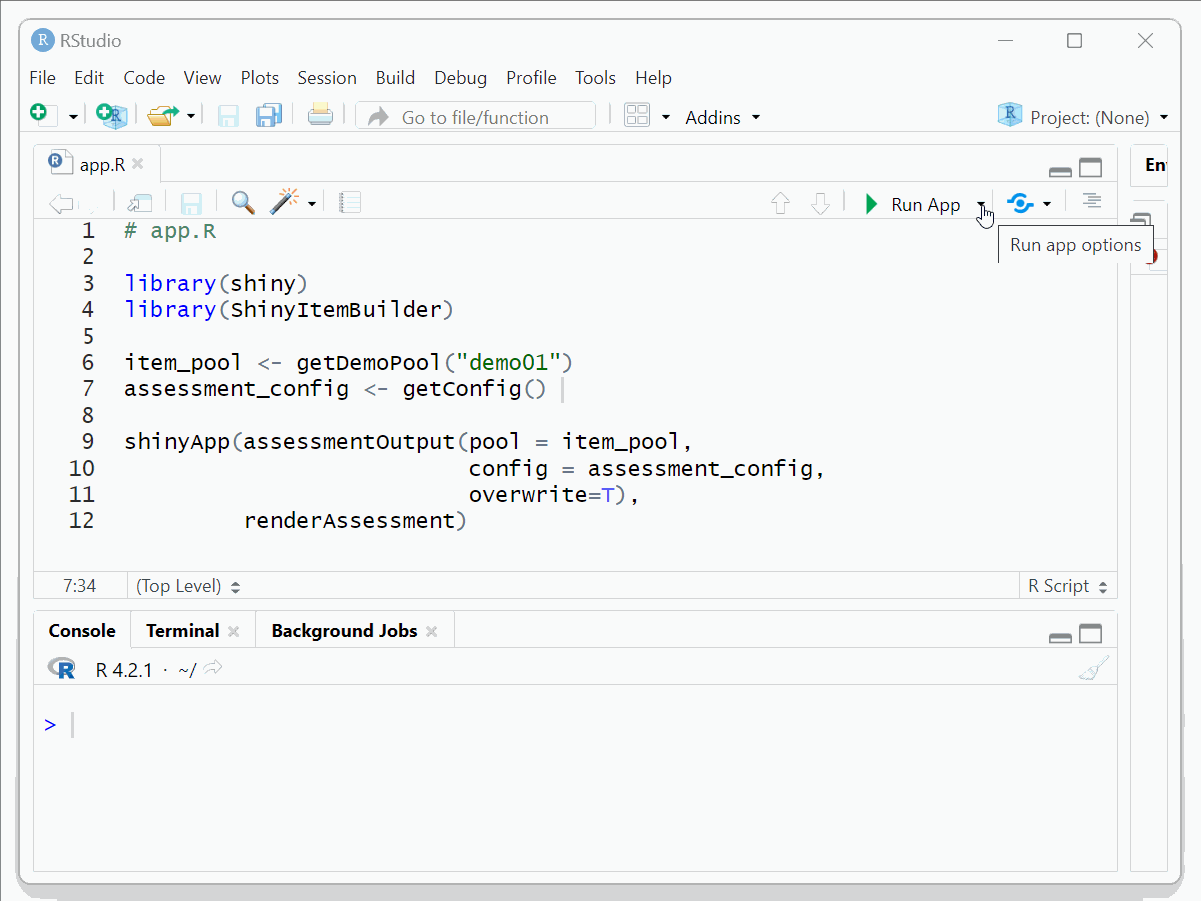Open the Help menu
This screenshot has height=901, width=1201.
[x=653, y=78]
